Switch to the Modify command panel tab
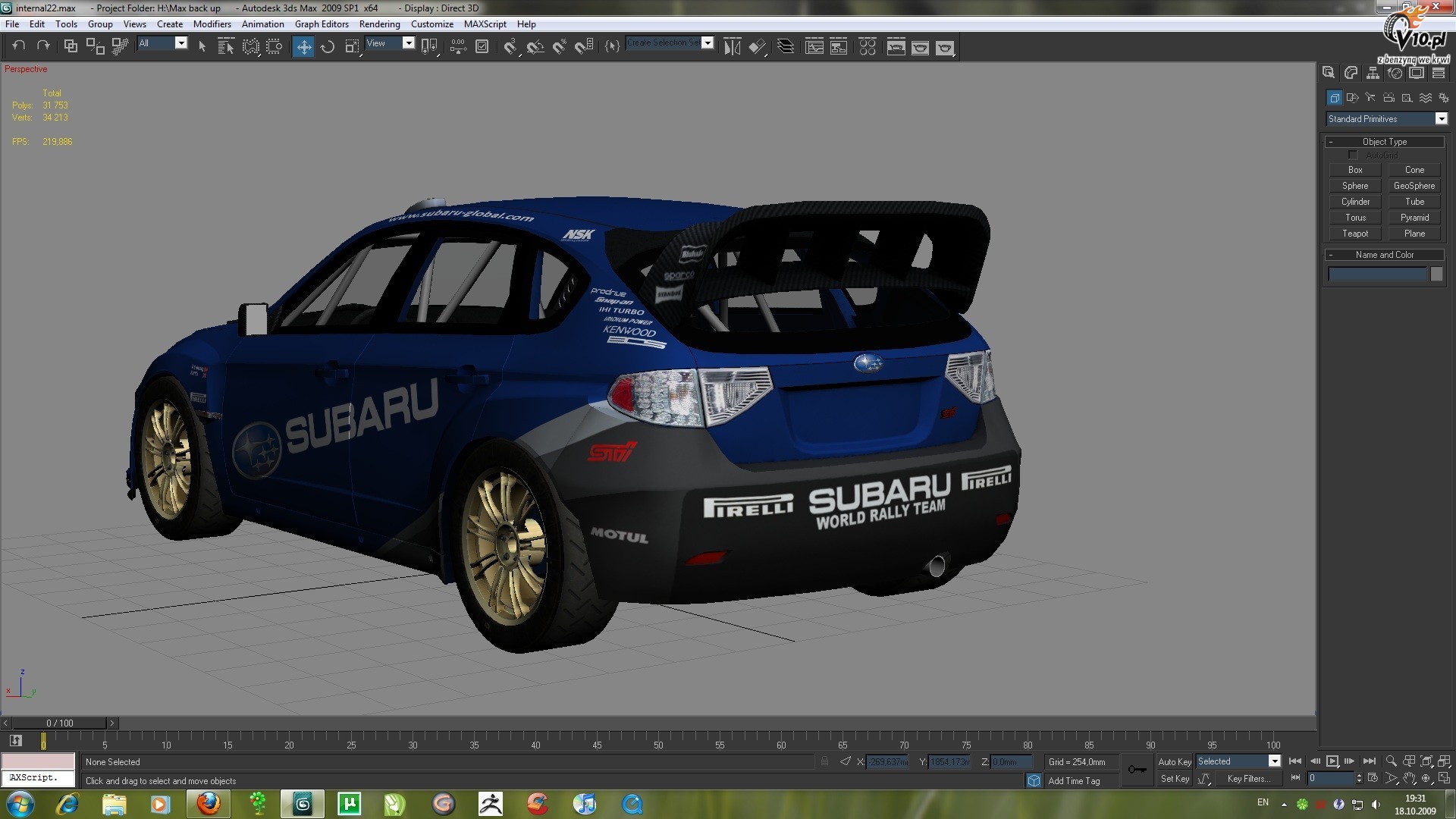 pos(1351,73)
